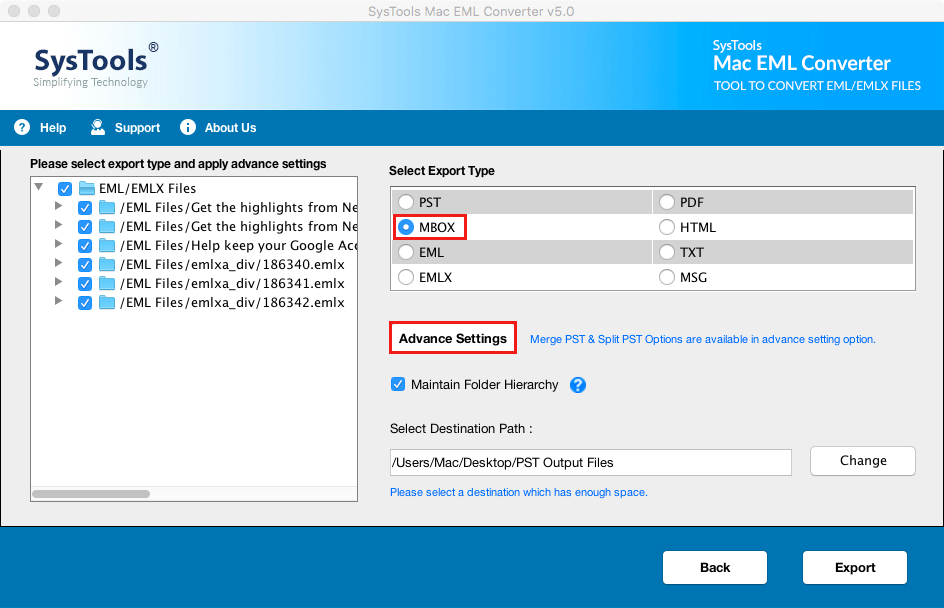Viewport: 944px width, 608px height.
Task: Toggle Maintain Folder Hierarchy checkbox
Action: point(398,384)
